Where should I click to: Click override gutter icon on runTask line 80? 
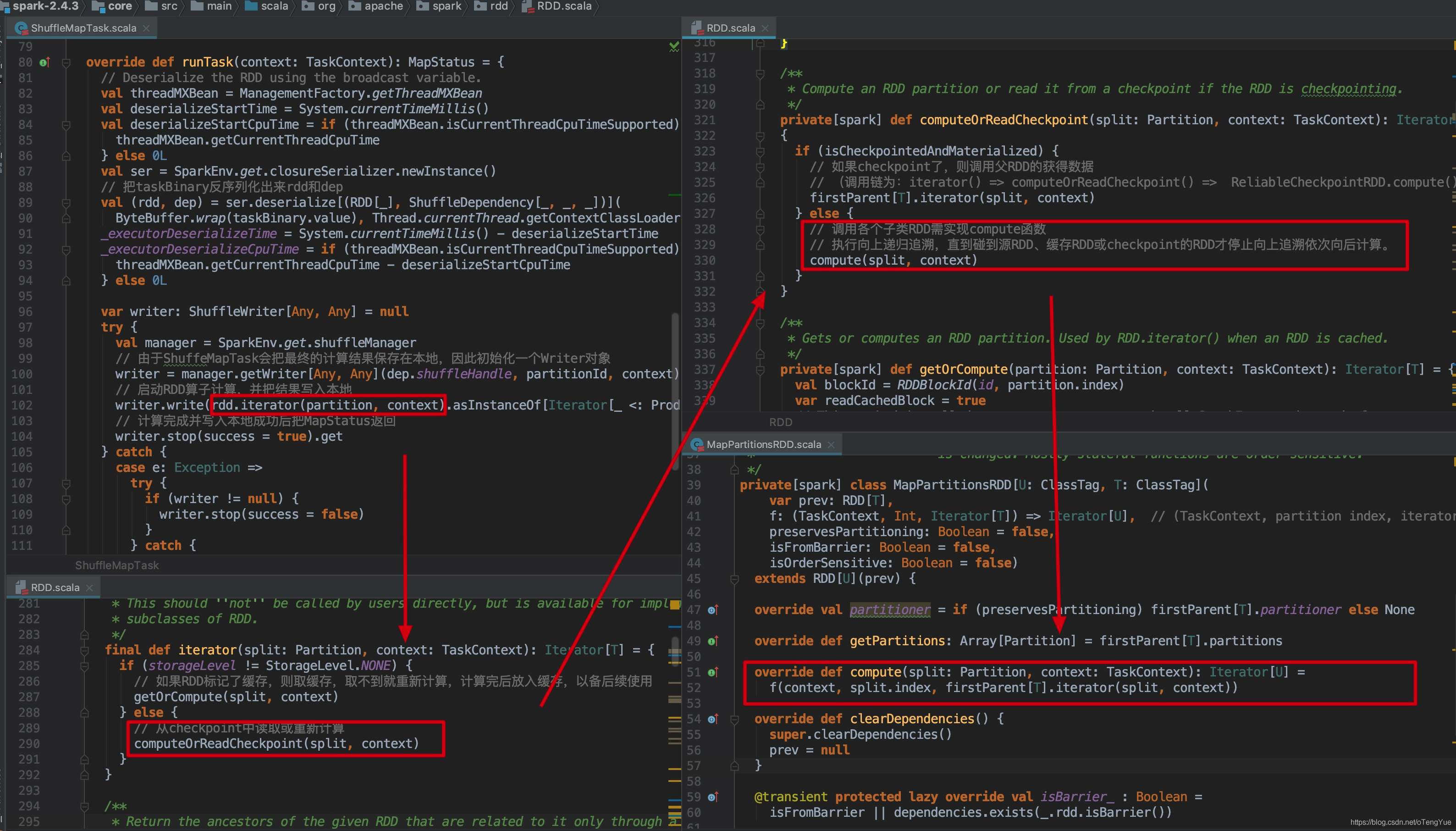pos(44,62)
